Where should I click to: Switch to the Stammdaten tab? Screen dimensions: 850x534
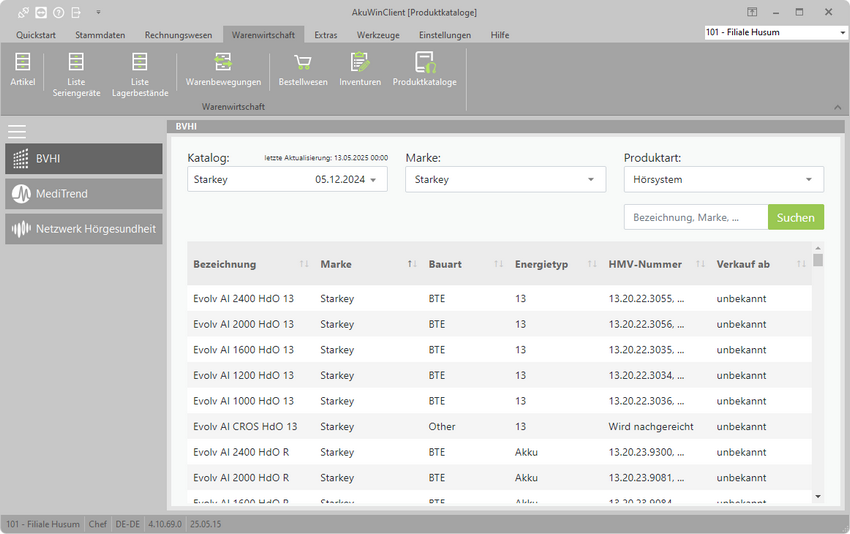100,35
